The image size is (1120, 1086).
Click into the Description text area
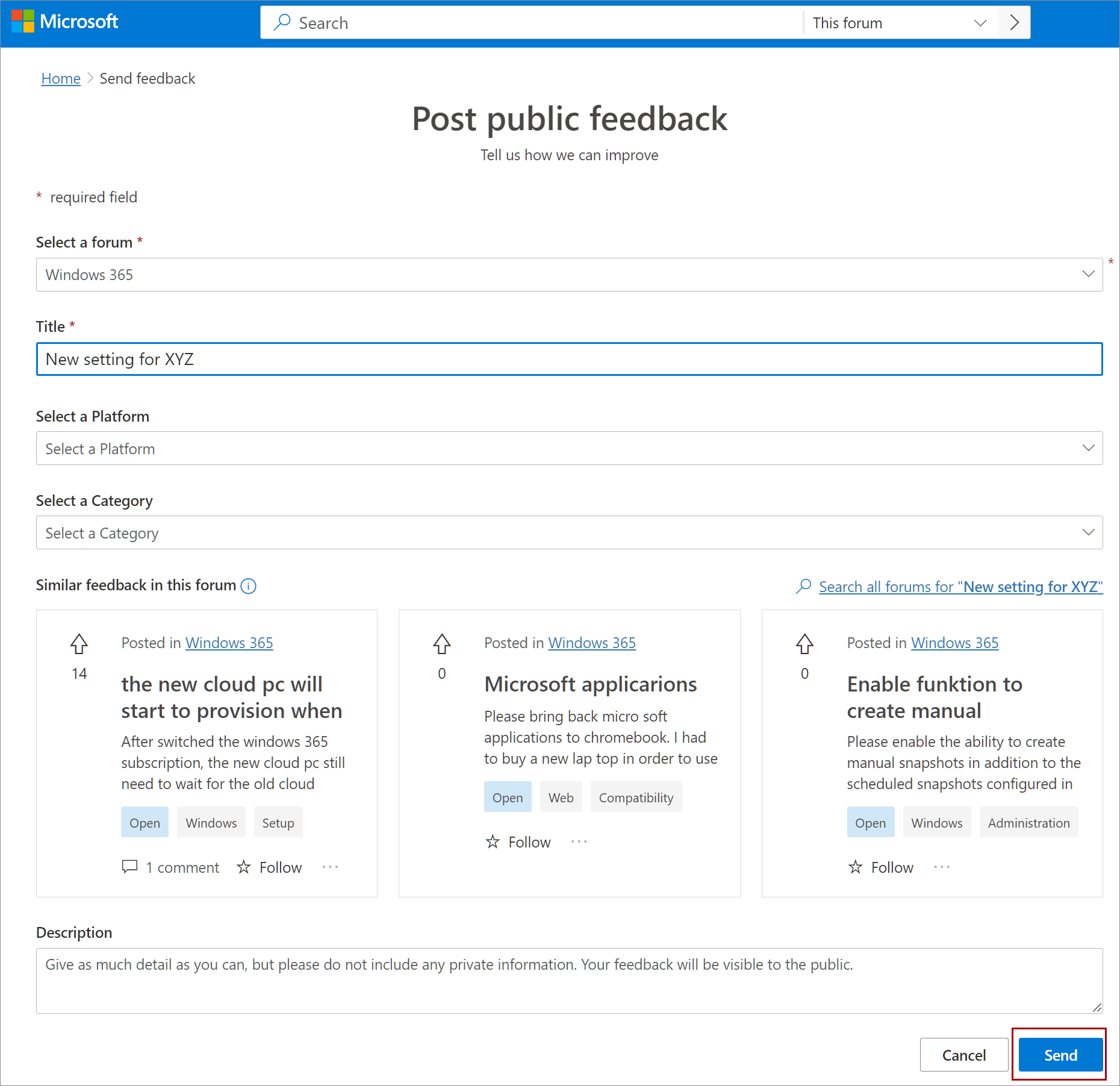[569, 981]
